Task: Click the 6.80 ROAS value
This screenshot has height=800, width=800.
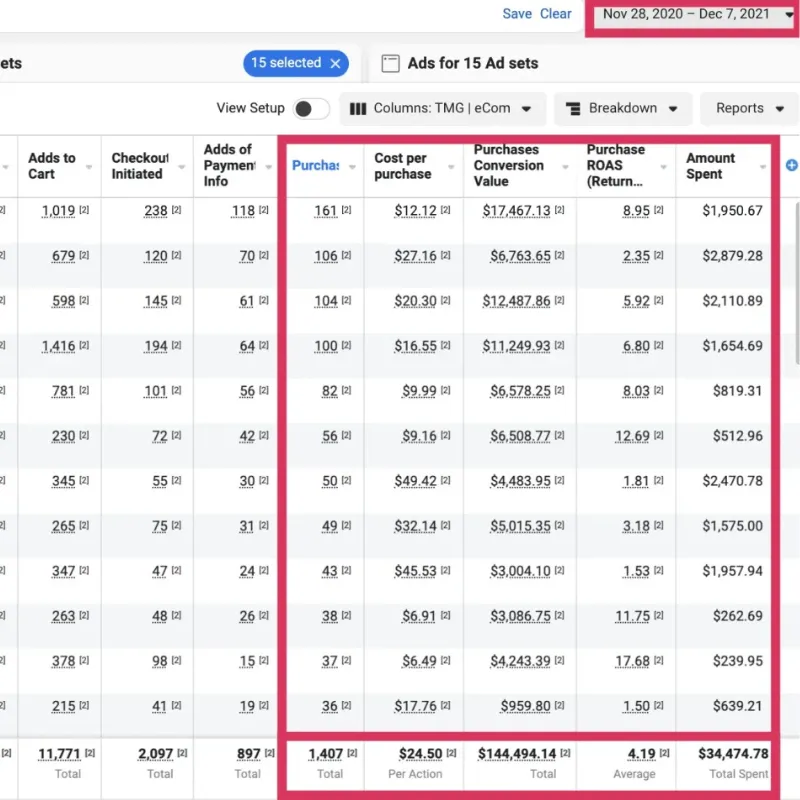Action: click(x=636, y=346)
